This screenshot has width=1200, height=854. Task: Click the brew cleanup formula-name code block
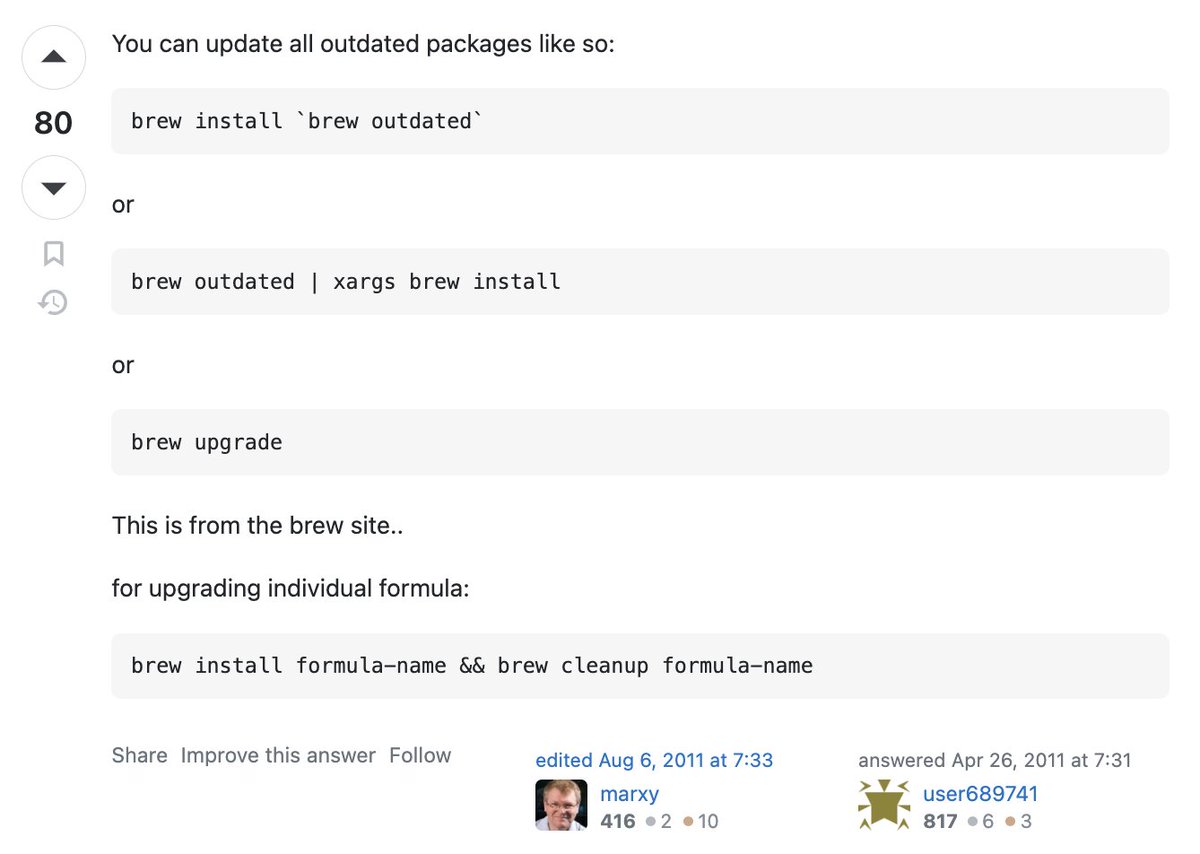tap(640, 666)
